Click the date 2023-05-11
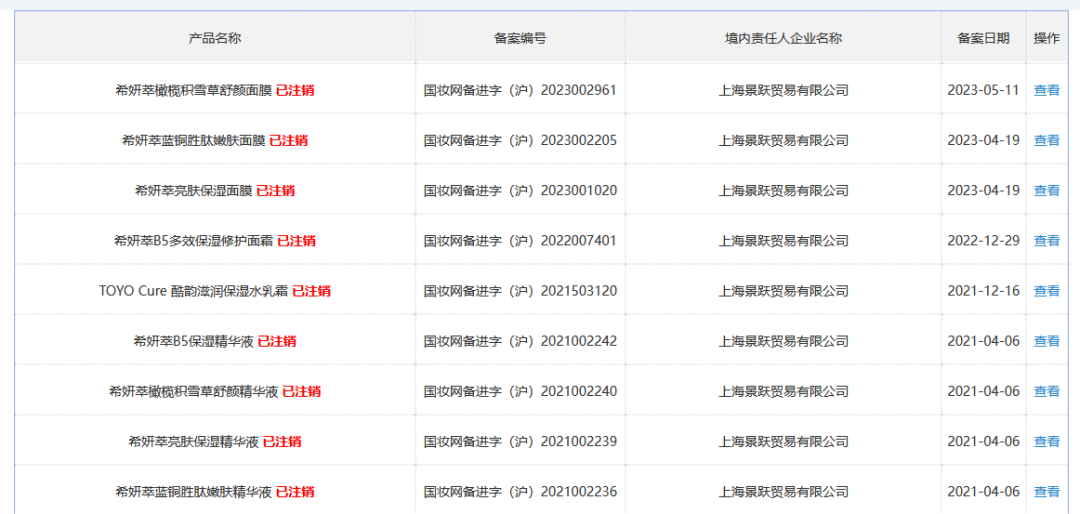1080x514 pixels. pyautogui.click(x=983, y=90)
